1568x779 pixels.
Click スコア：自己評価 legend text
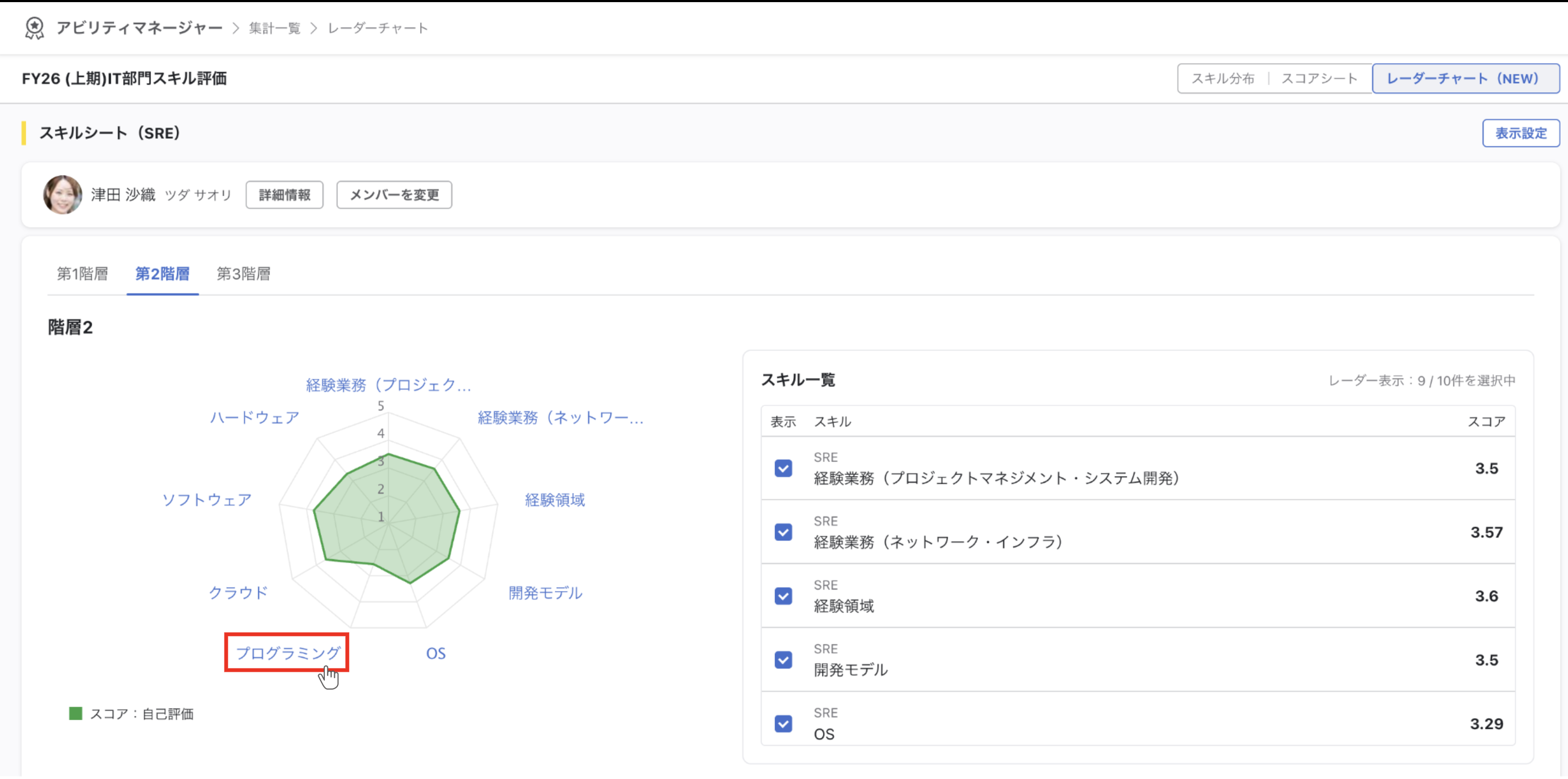141,714
